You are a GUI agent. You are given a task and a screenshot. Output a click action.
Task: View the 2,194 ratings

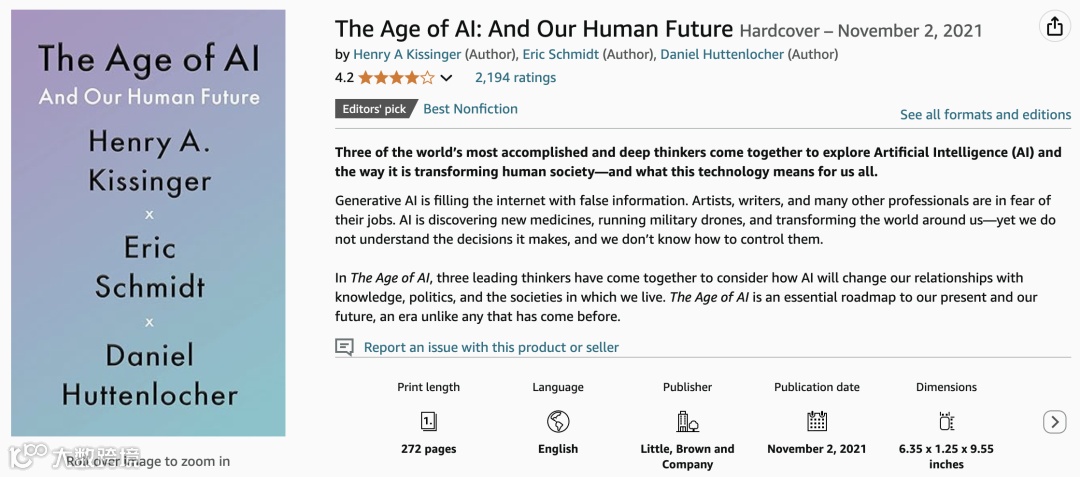click(515, 77)
